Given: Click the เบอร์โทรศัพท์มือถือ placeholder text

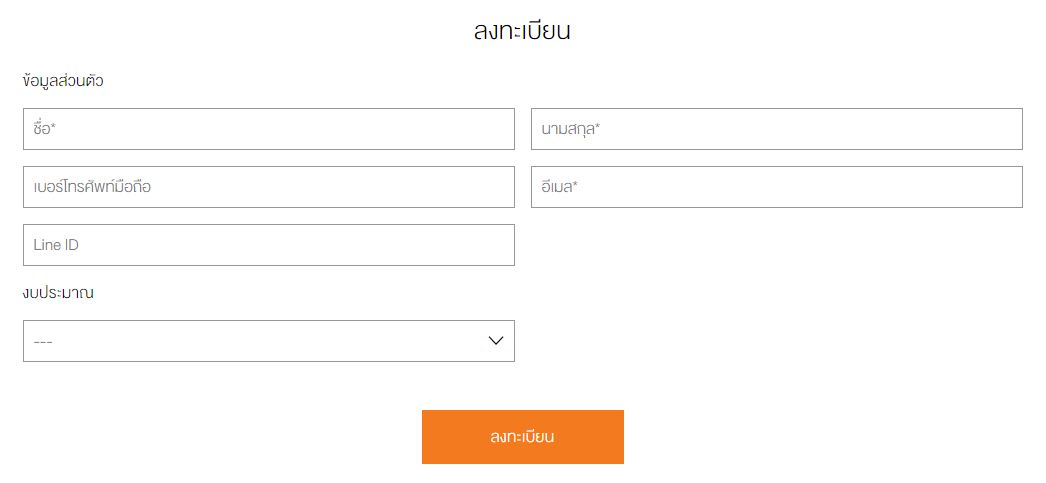Looking at the screenshot, I should (92, 187).
